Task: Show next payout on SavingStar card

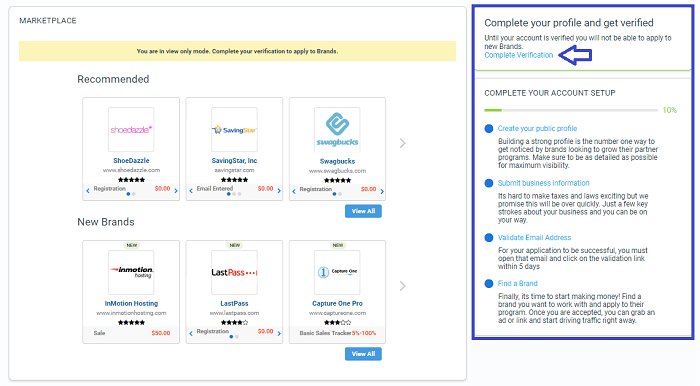Action: pos(279,191)
